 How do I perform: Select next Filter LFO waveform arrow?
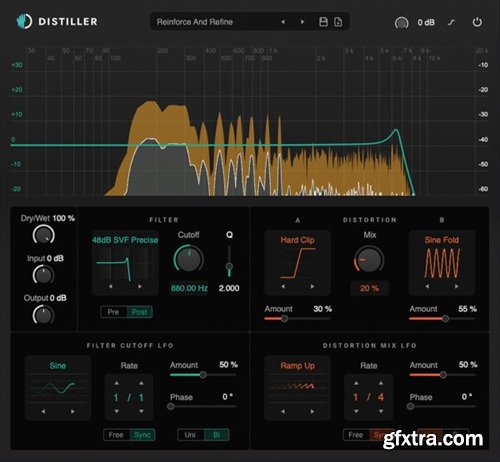point(73,412)
